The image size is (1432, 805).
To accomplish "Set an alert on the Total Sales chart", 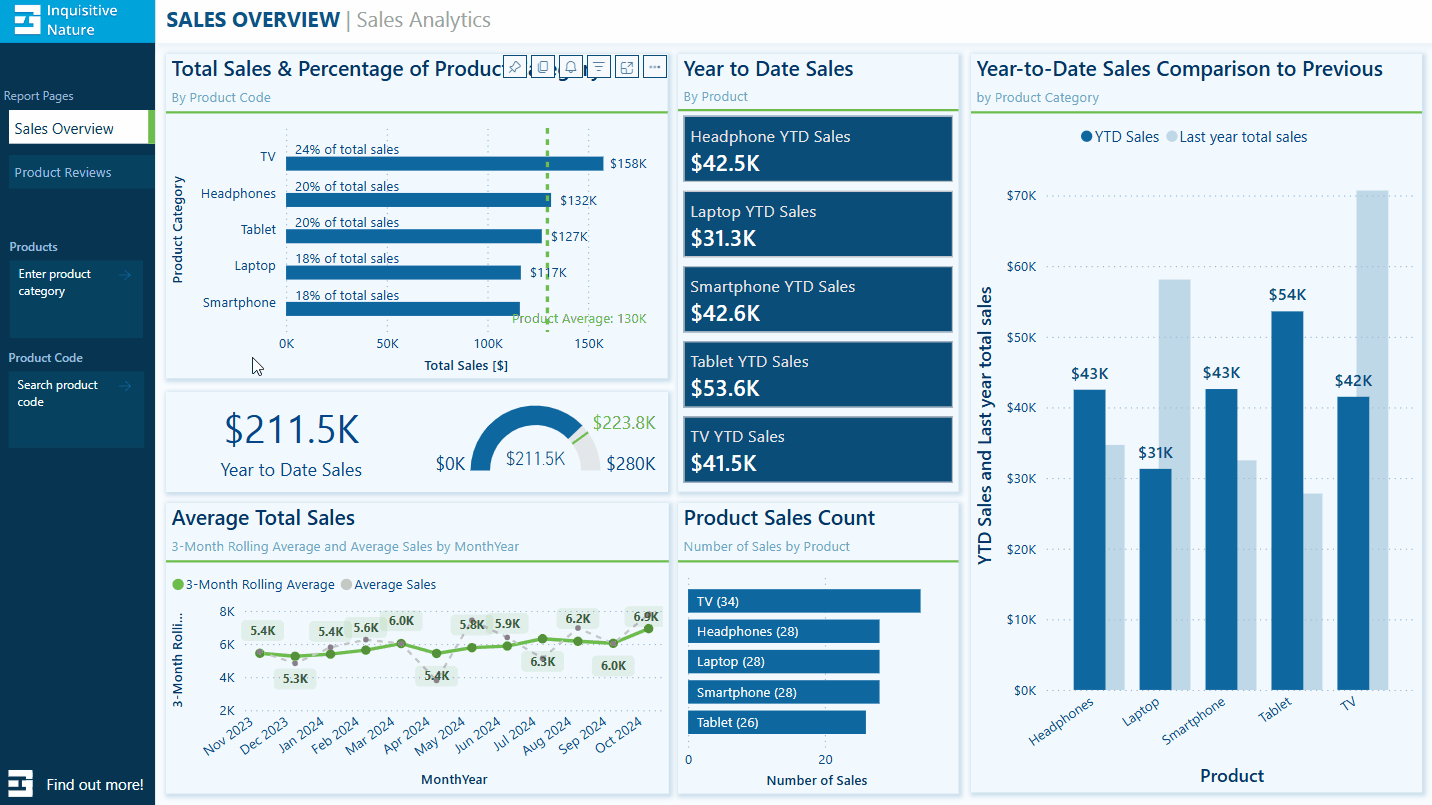I will 570,66.
